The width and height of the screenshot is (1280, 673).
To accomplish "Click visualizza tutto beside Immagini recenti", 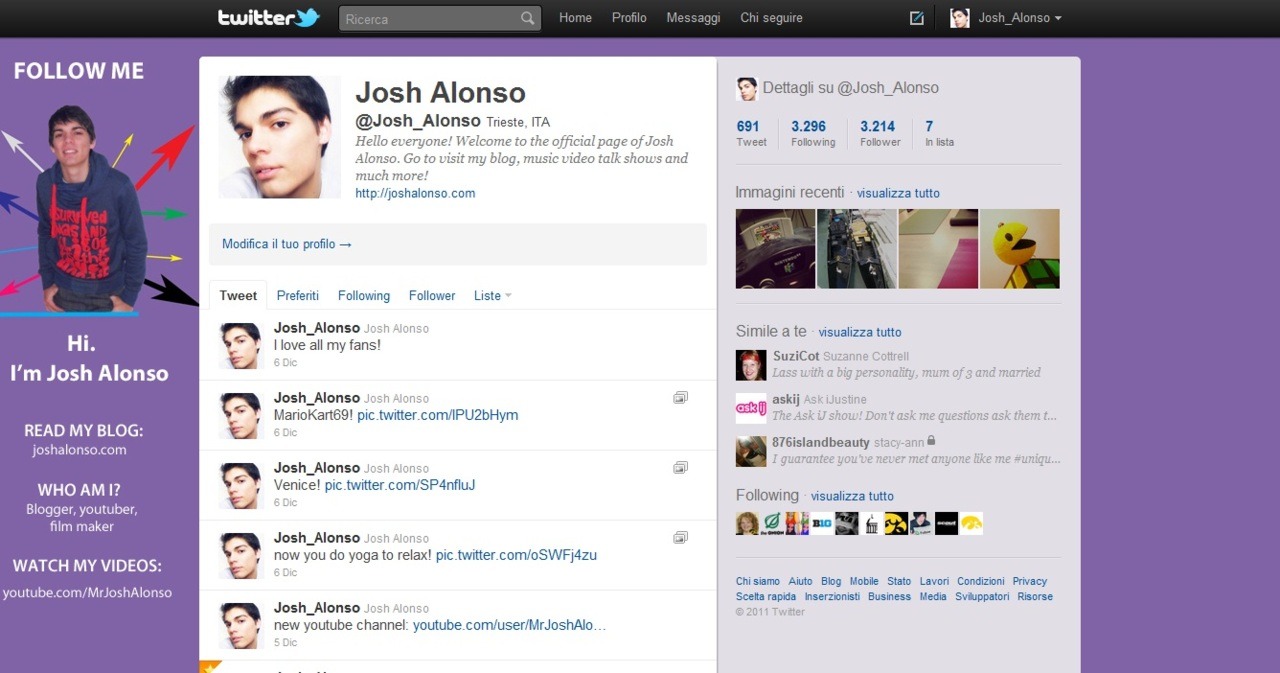I will (898, 193).
